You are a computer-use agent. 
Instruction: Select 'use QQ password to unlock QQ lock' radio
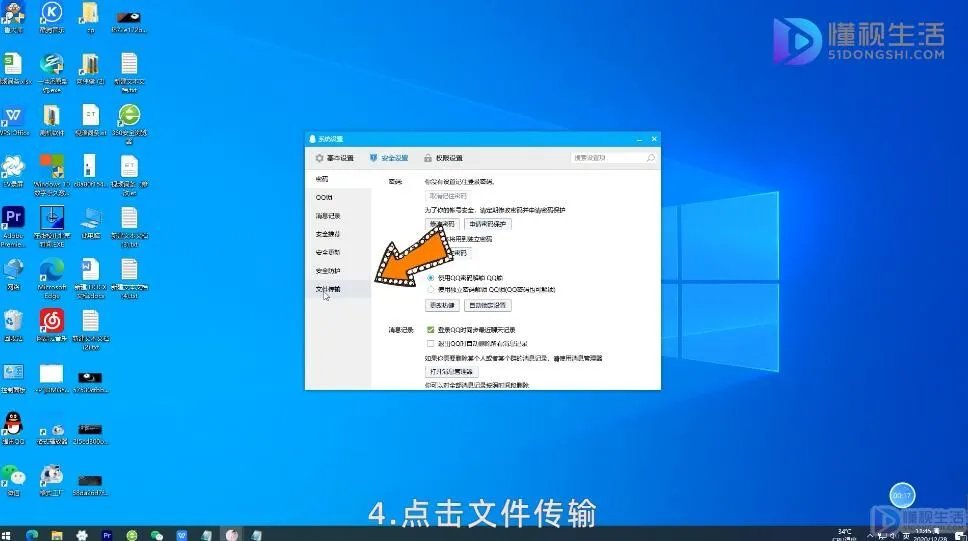point(431,278)
